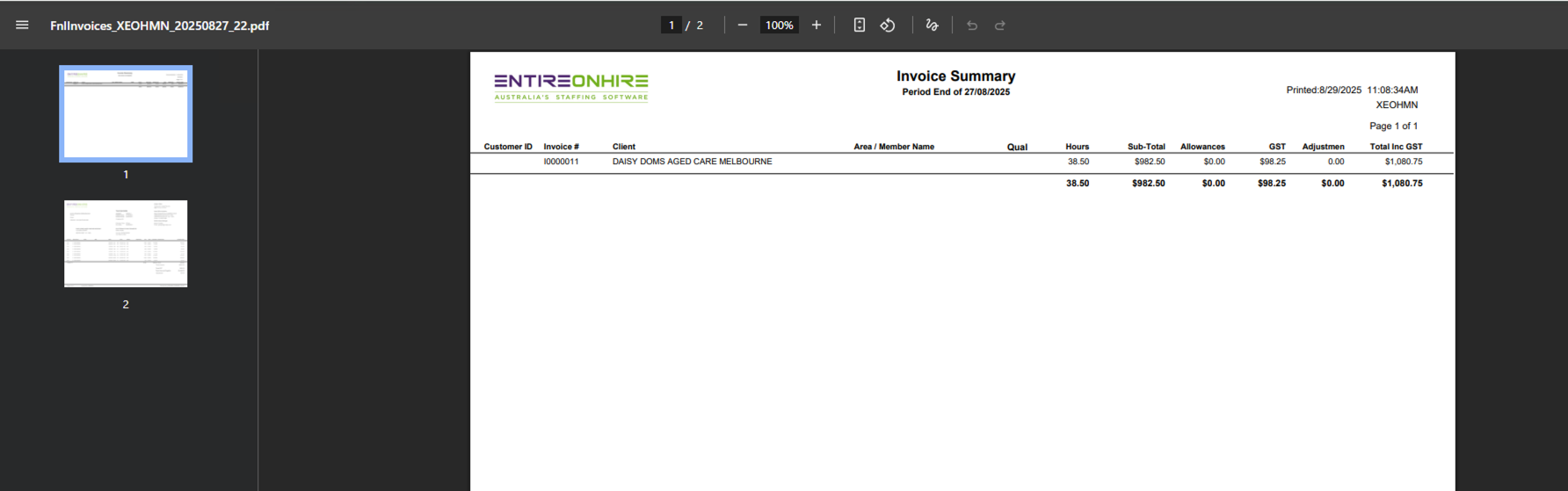Click the Invoice Summary heading
This screenshot has width=1568, height=491.
coord(955,76)
